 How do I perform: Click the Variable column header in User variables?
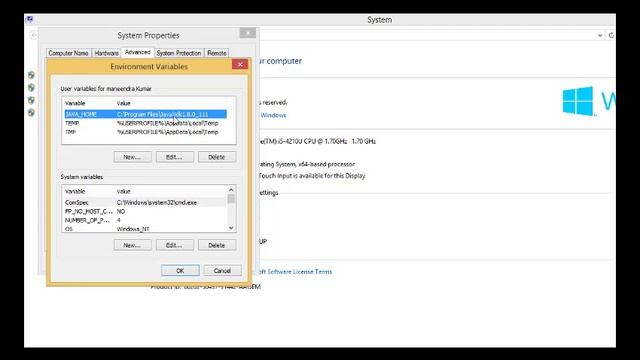[x=75, y=103]
